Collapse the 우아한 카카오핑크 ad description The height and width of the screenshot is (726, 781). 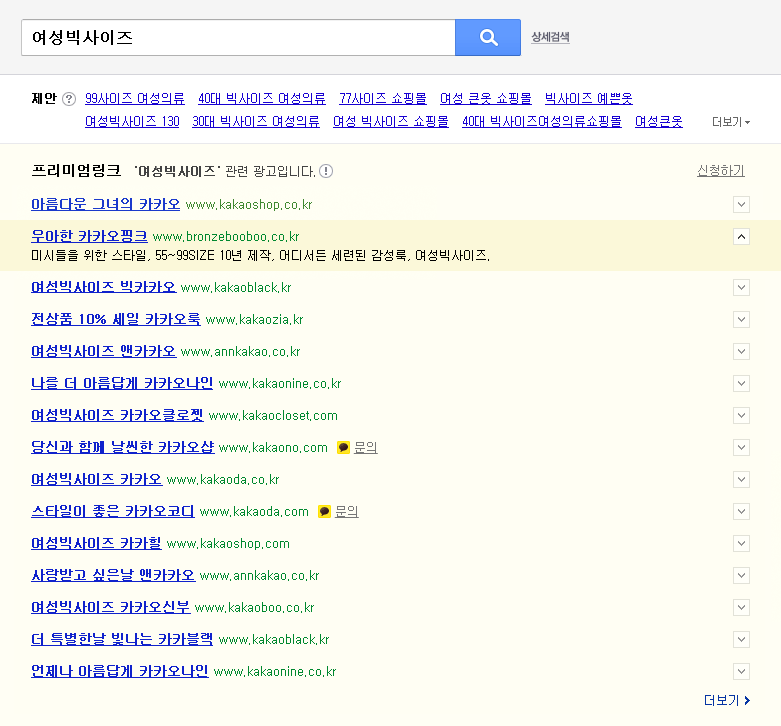pos(741,237)
